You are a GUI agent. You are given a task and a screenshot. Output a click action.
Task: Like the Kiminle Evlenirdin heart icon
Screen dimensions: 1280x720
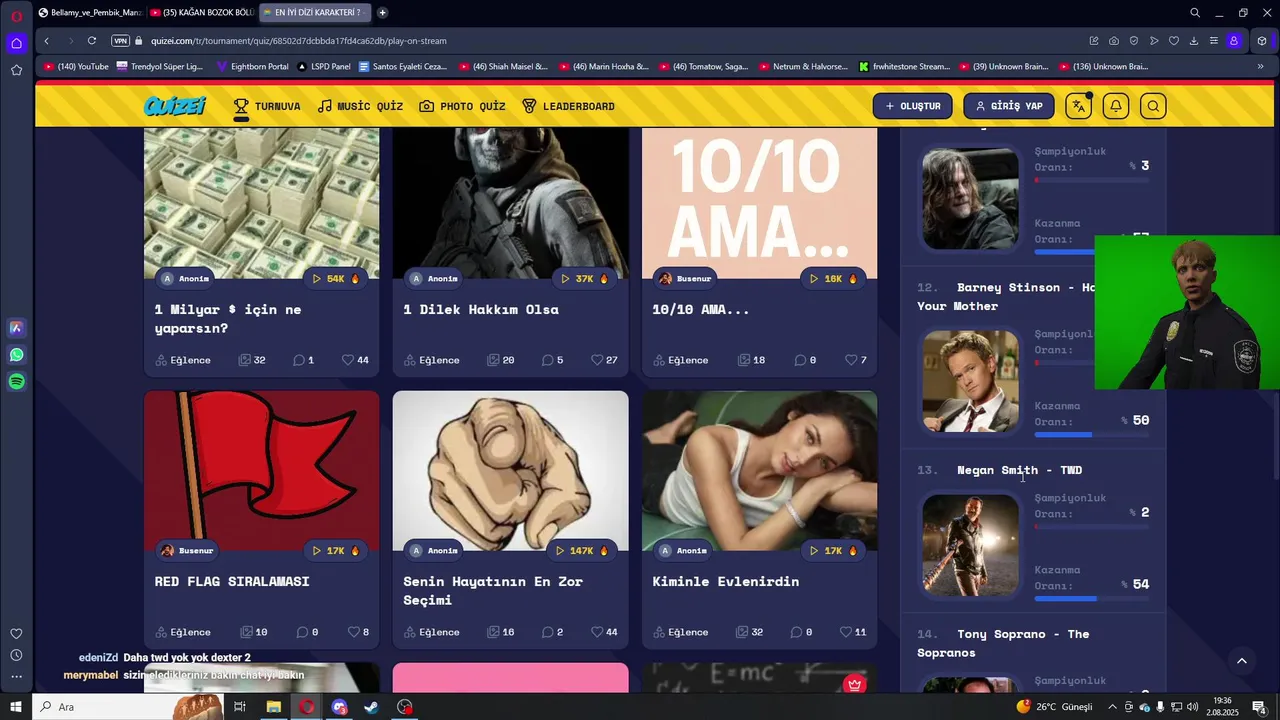[x=846, y=632]
